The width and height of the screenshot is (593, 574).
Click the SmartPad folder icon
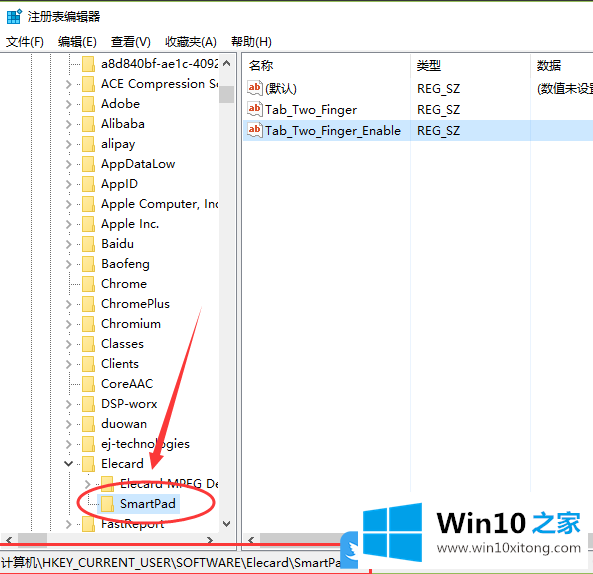107,504
